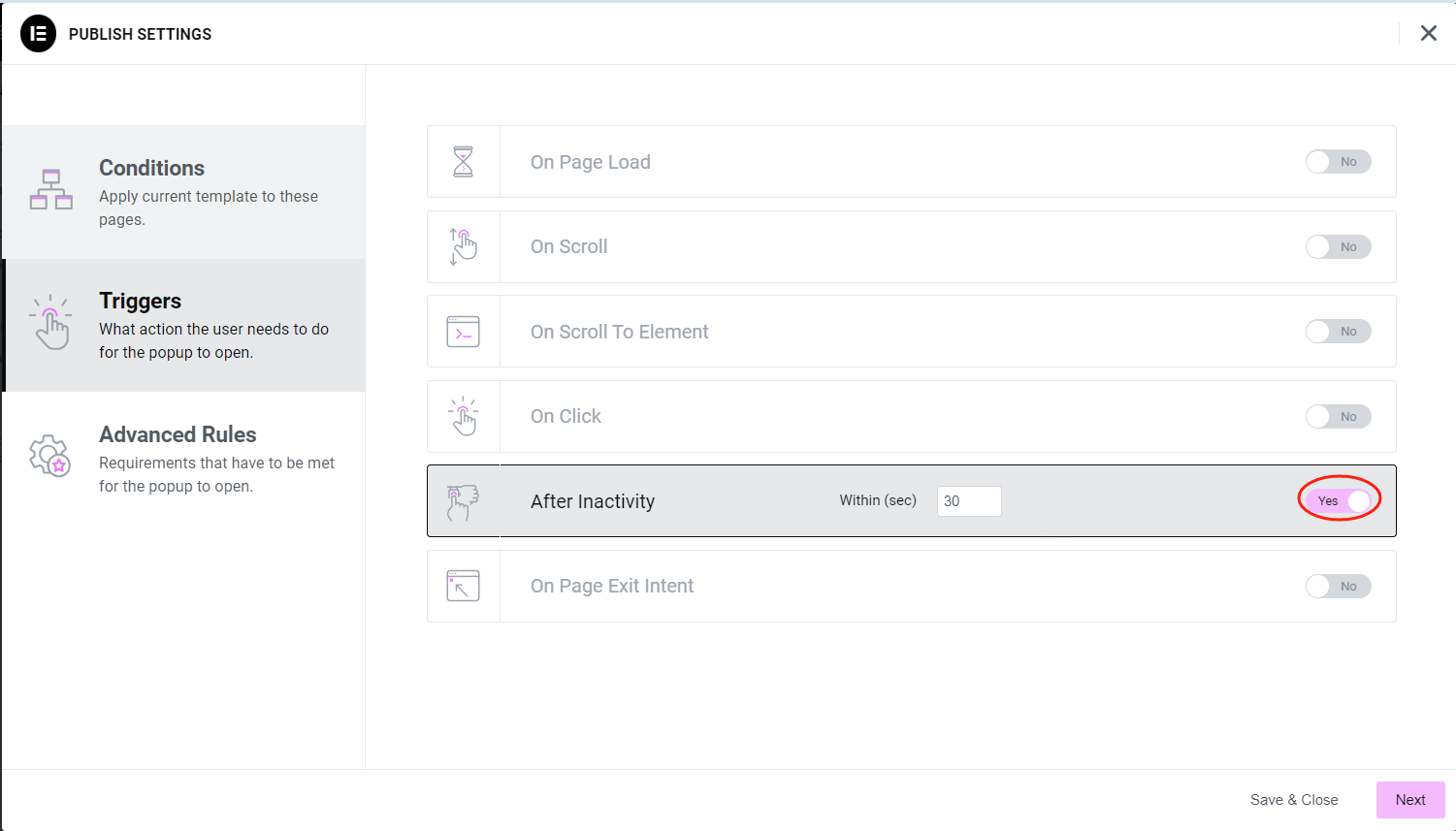
Task: Click the Advanced Rules gear icon
Action: tap(50, 456)
